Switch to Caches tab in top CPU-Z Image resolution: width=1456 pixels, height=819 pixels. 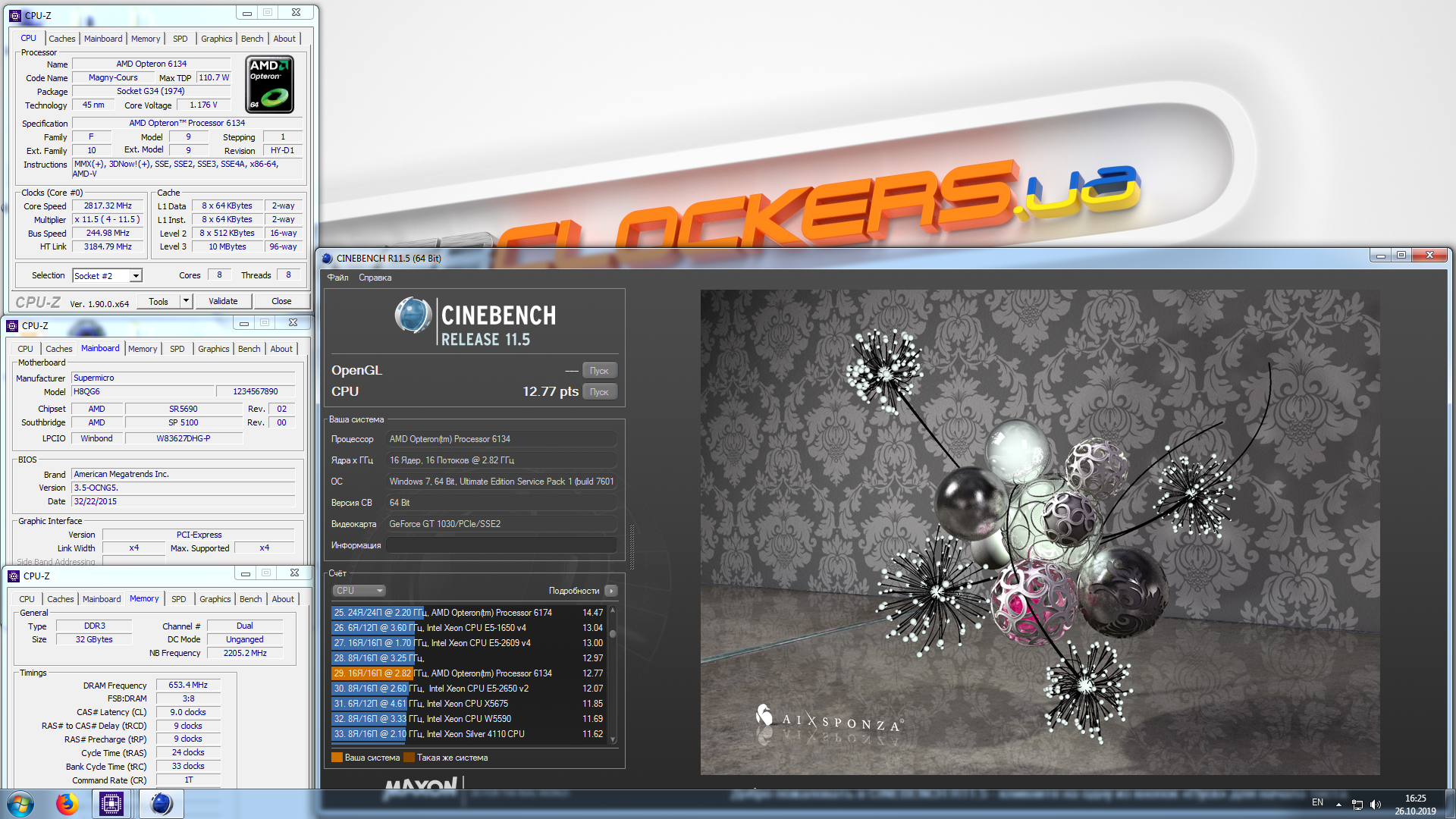pyautogui.click(x=62, y=39)
